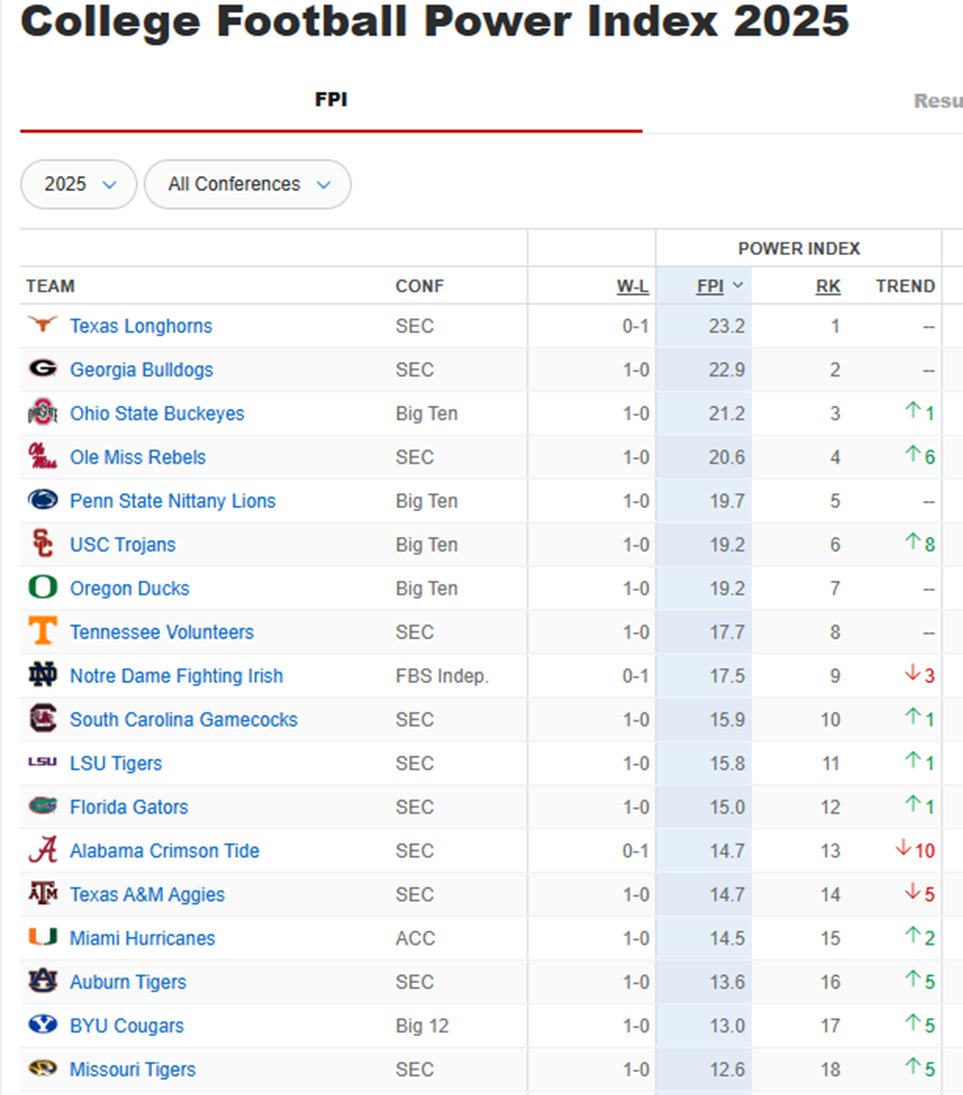Open Tennessee Volunteers team link
Screen dimensions: 963x1095
161,632
